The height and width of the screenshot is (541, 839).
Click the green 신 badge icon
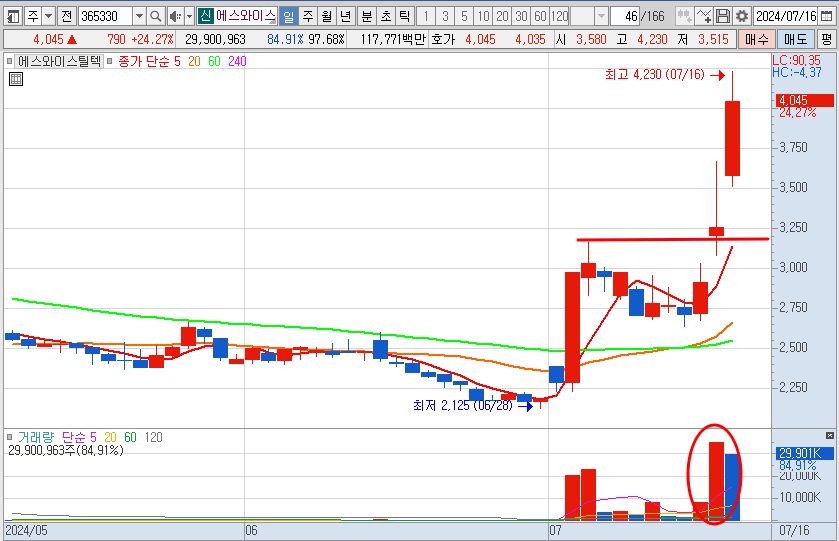206,16
